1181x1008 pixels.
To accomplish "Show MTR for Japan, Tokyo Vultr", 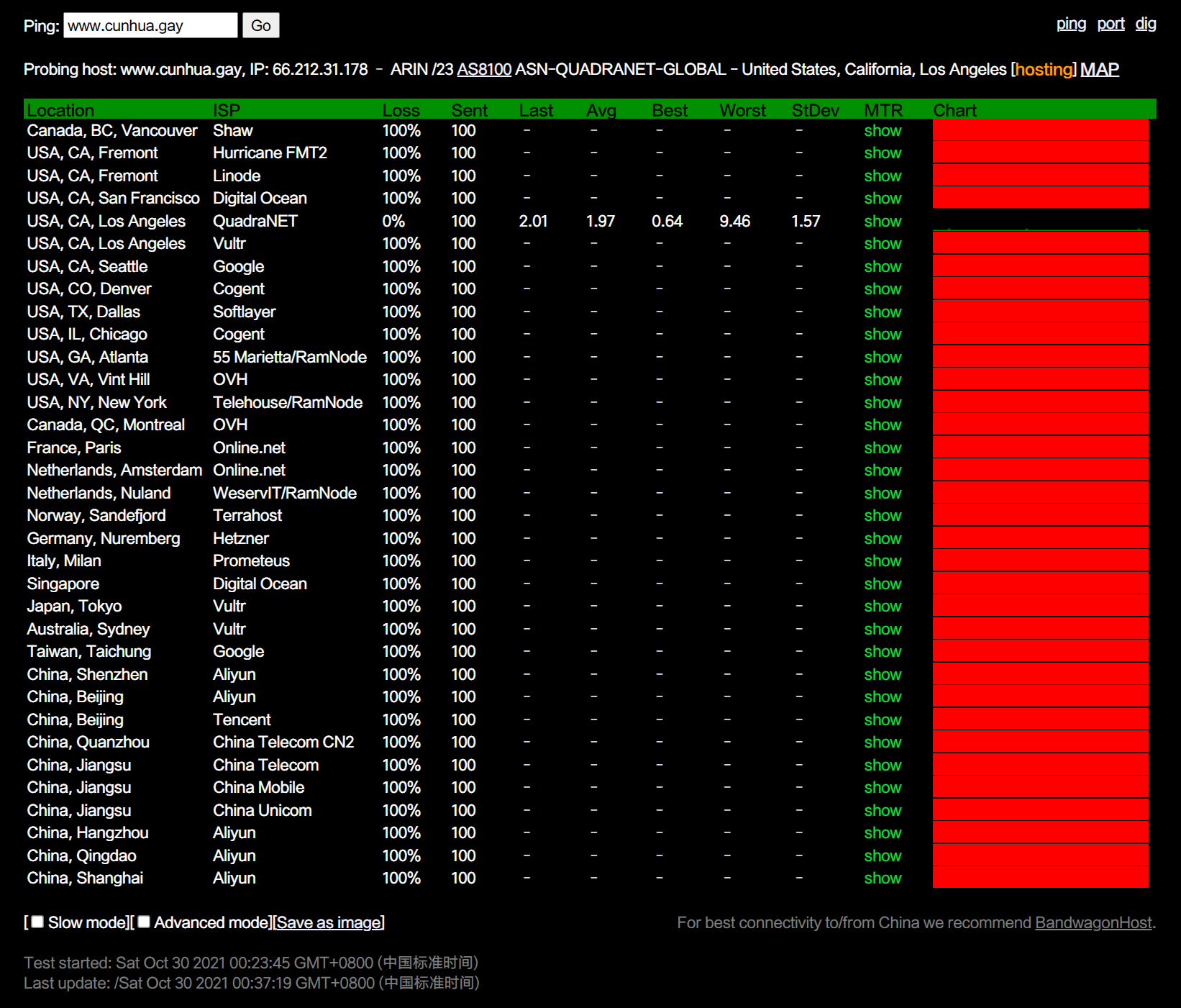I will pos(883,606).
